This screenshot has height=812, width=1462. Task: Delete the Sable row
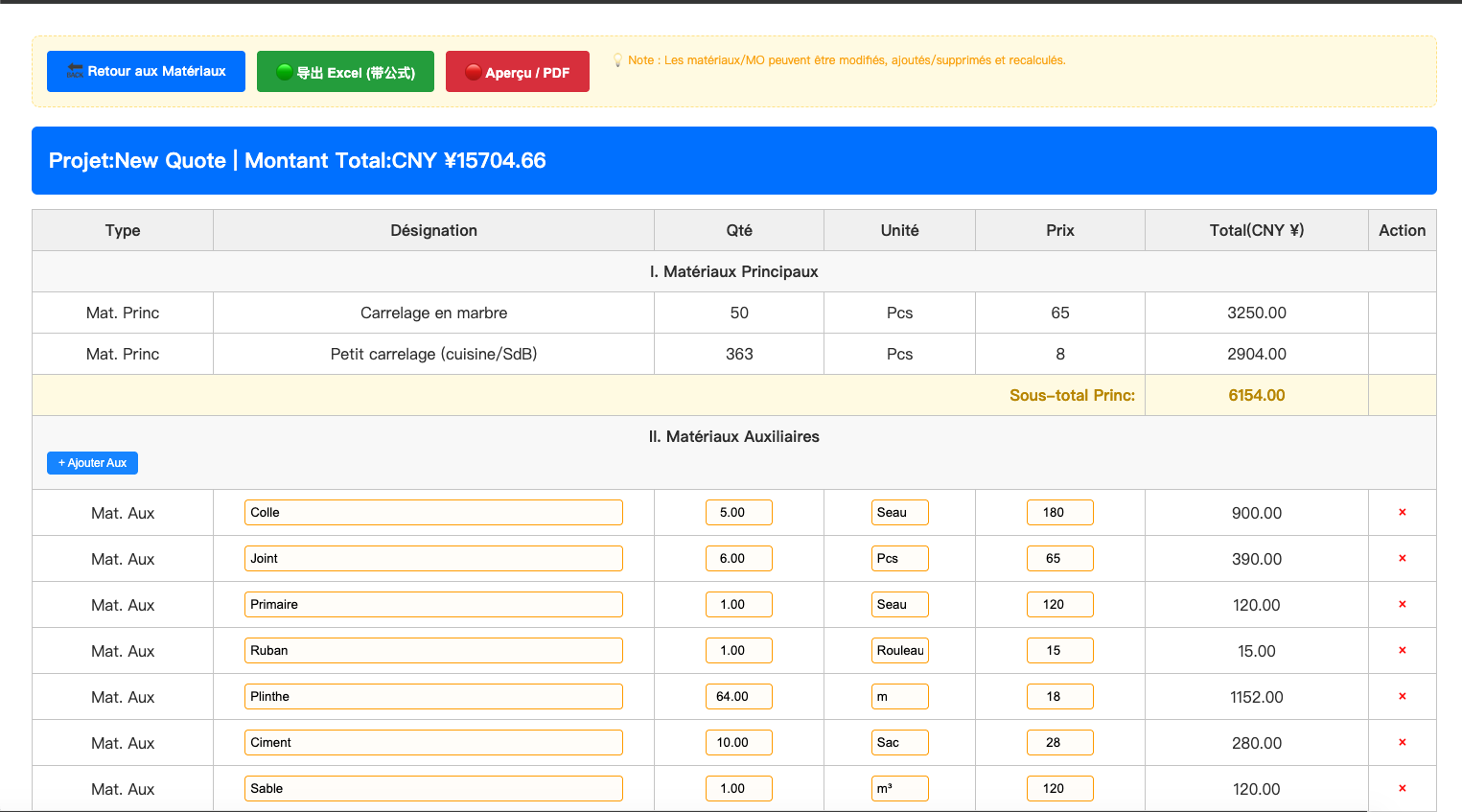coord(1402,789)
